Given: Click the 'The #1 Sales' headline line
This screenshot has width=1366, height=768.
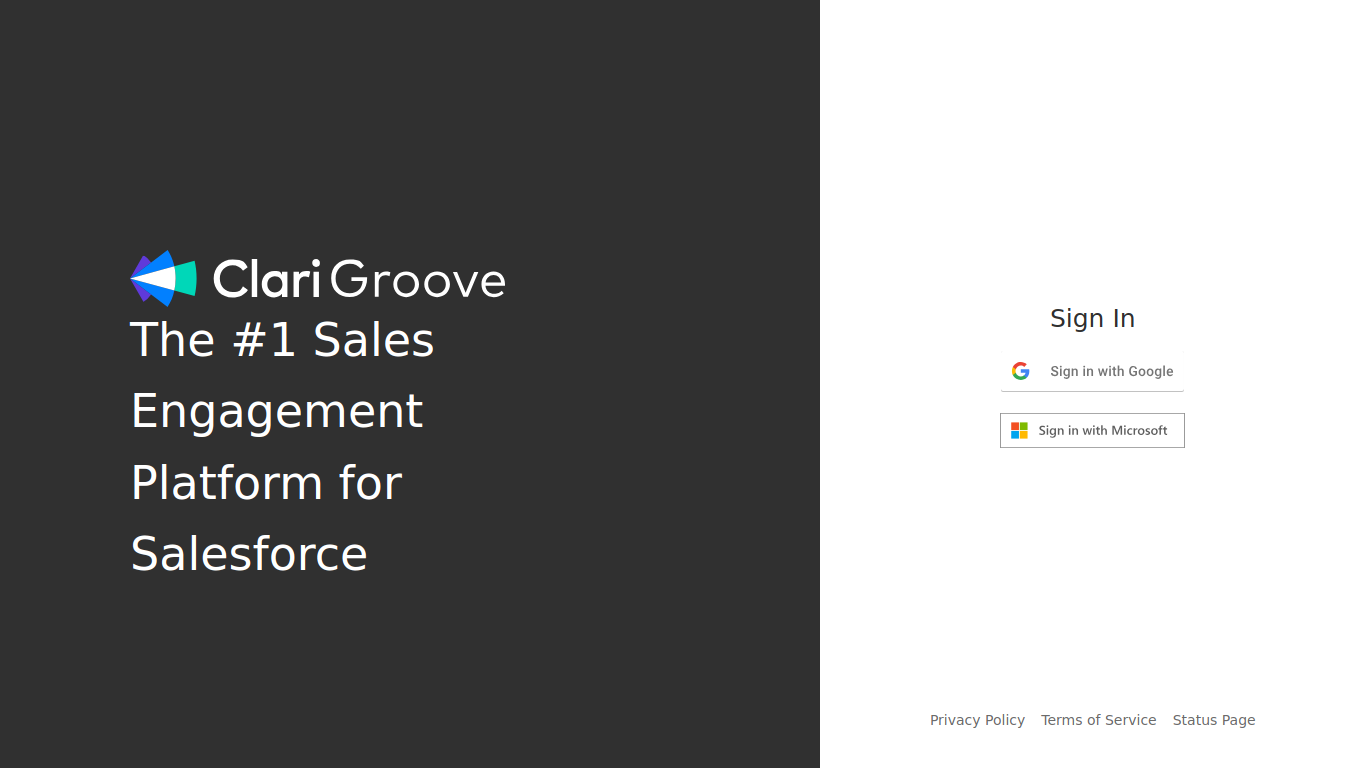Looking at the screenshot, I should coord(282,340).
